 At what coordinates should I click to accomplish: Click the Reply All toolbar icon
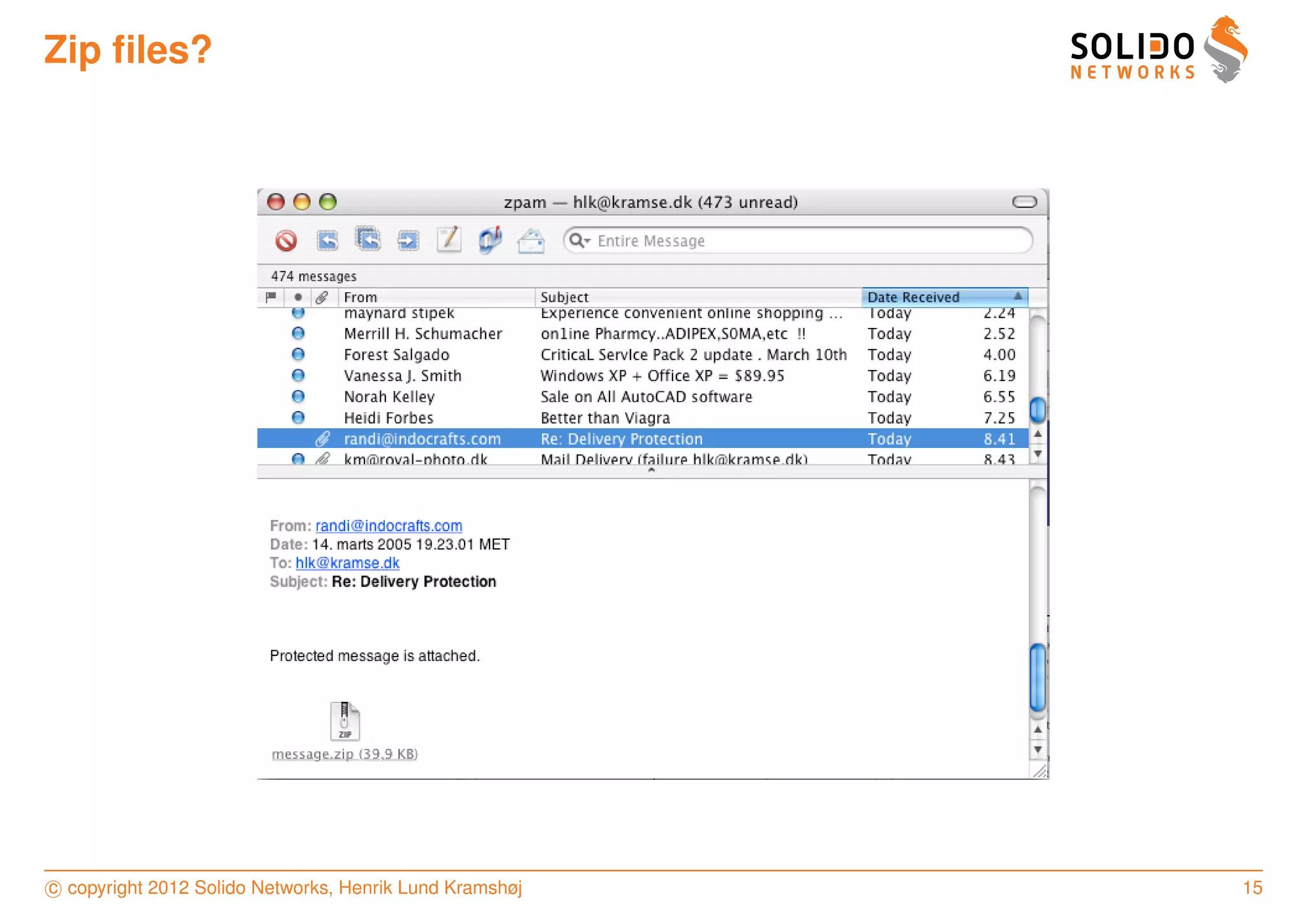pyautogui.click(x=368, y=239)
